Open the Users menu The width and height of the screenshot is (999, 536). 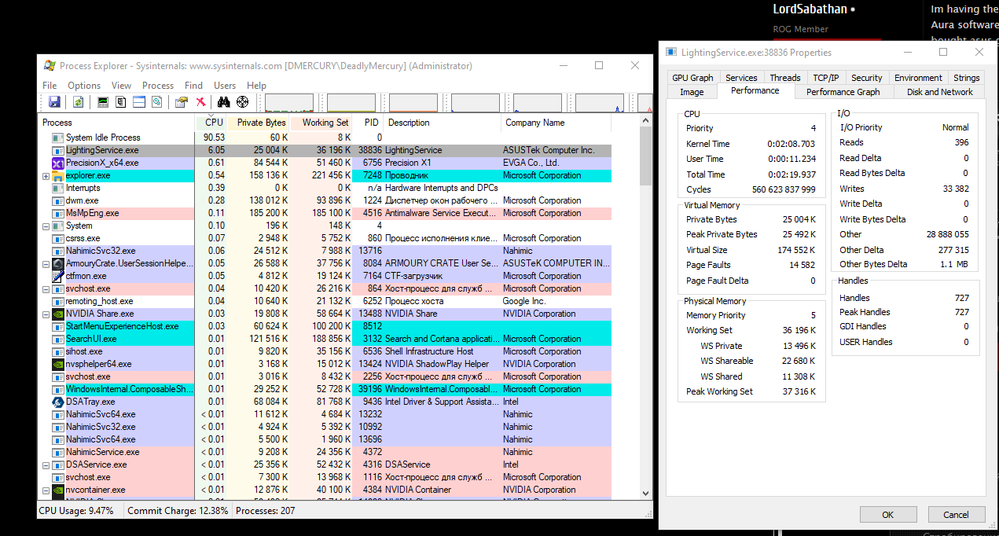coord(224,85)
